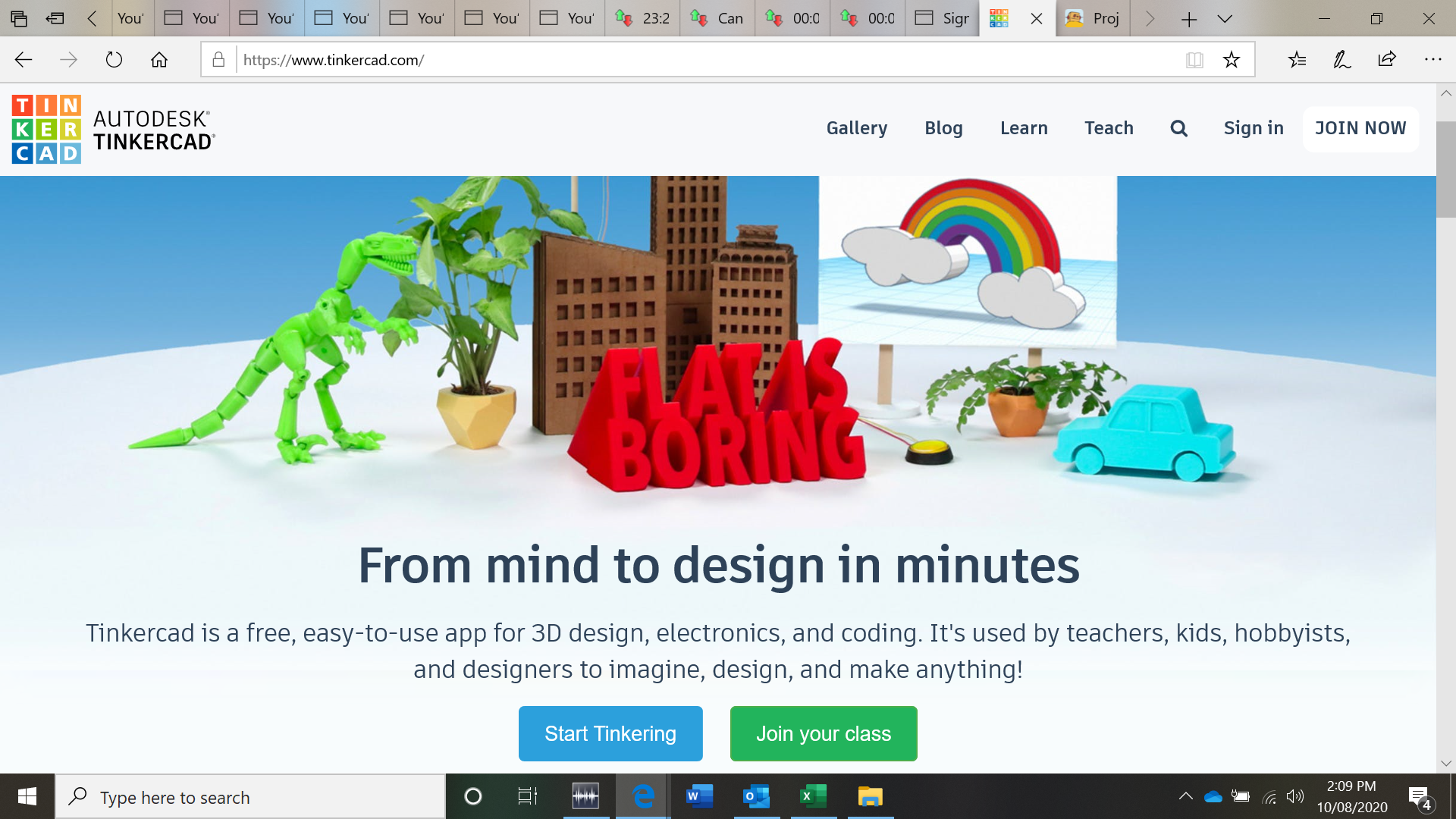
Task: Click the site lock security icon
Action: pos(218,60)
